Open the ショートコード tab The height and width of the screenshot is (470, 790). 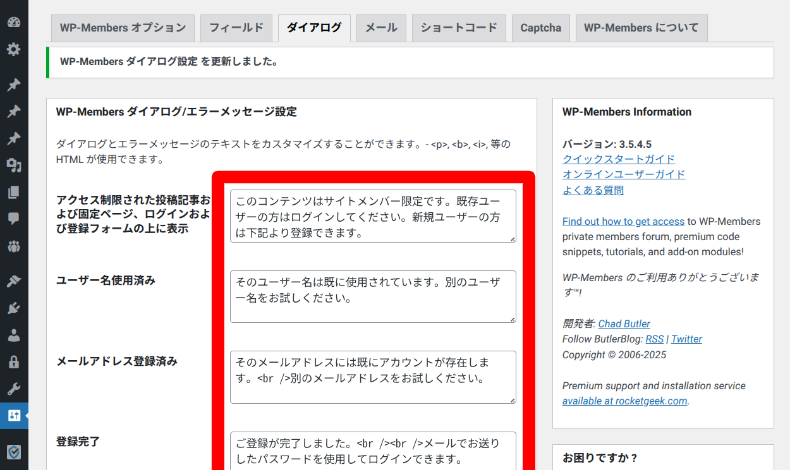tap(459, 28)
